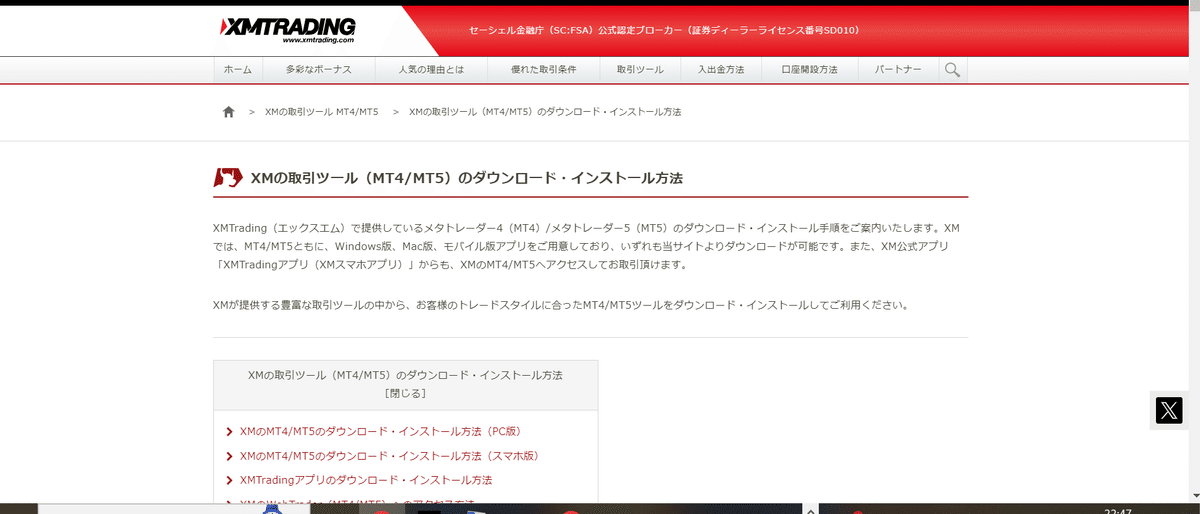
Task: Open the X (Twitter) share icon
Action: pos(1168,409)
